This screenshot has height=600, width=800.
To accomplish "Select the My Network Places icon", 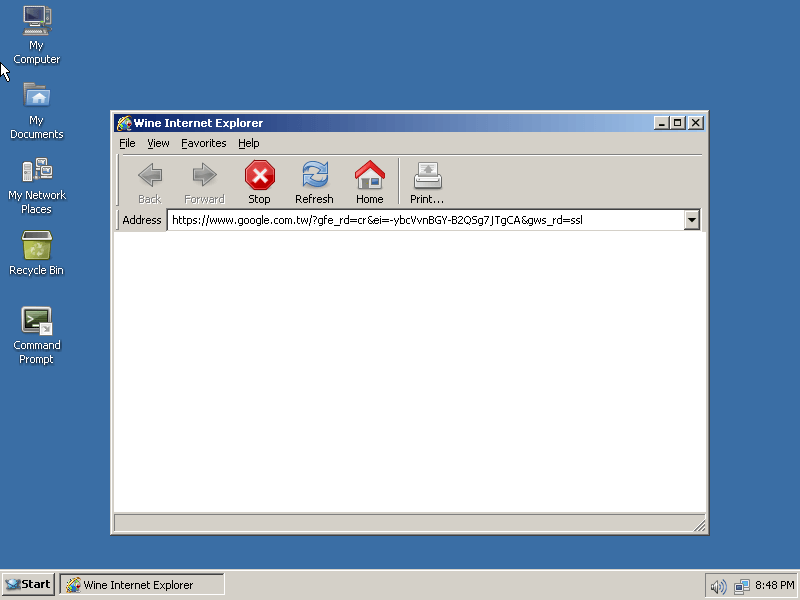I will (x=37, y=186).
